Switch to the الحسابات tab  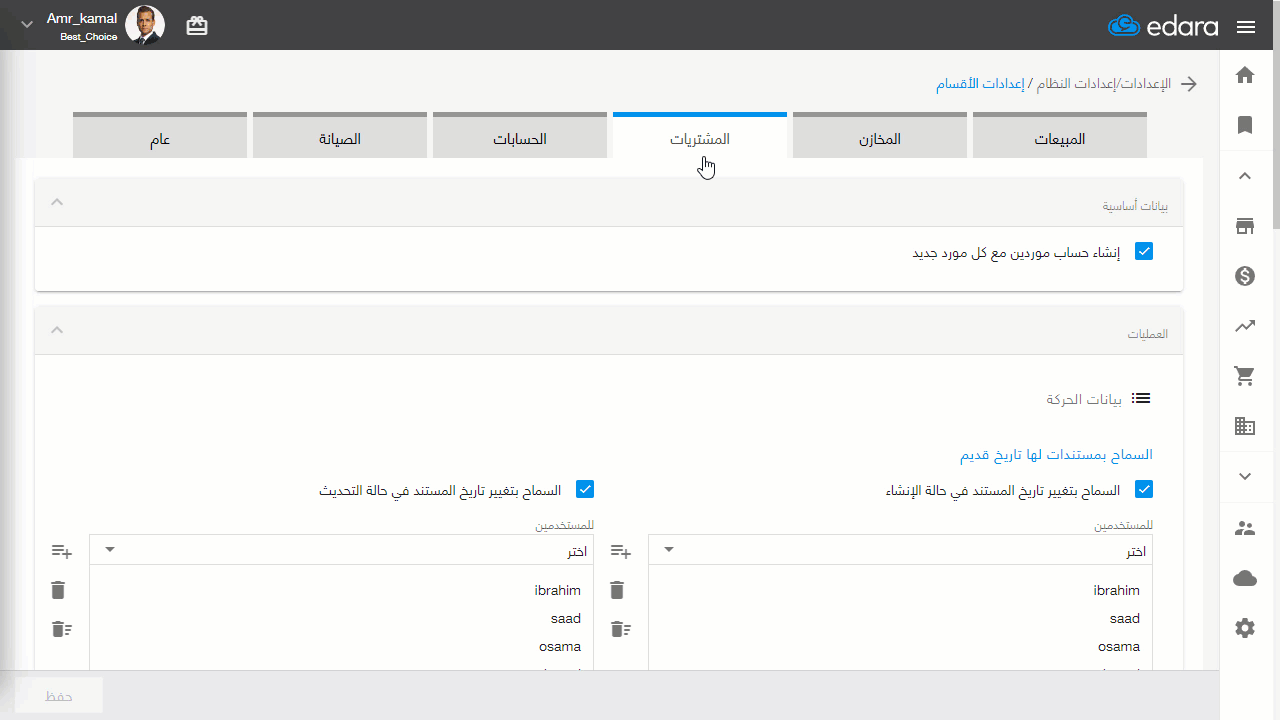(520, 136)
